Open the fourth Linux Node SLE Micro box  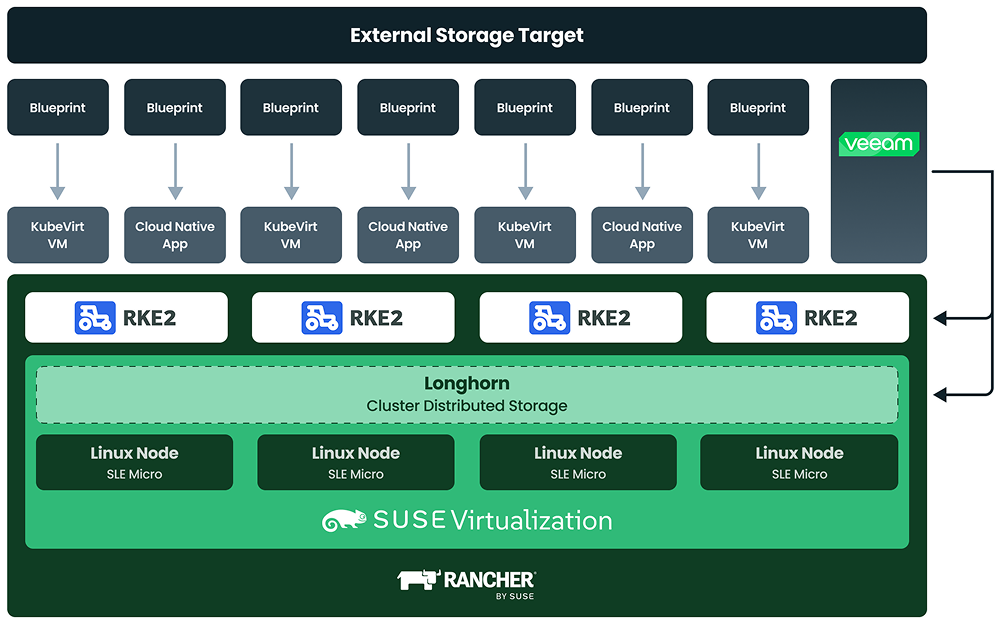click(x=798, y=462)
